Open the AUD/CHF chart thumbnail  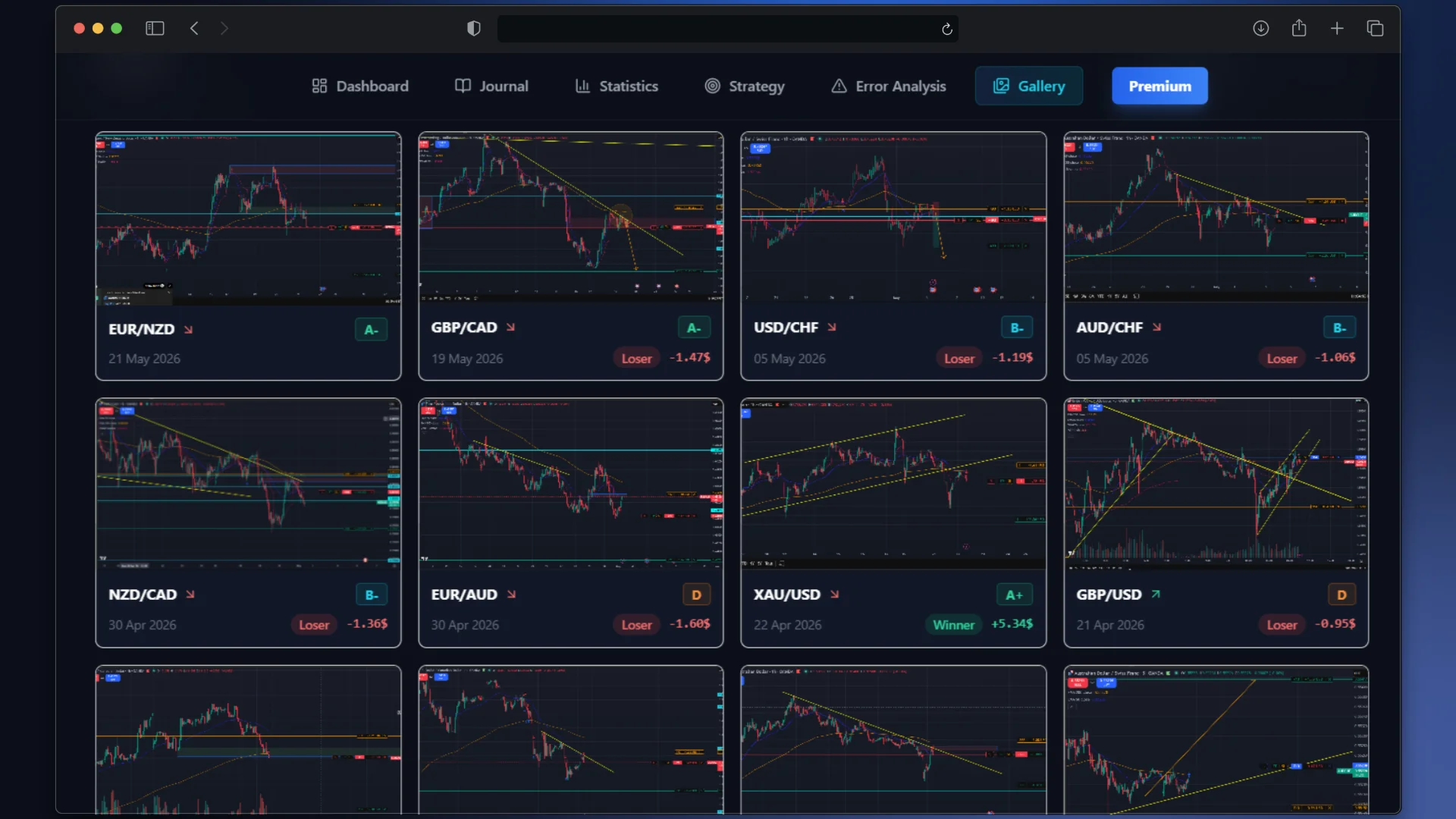[1216, 218]
